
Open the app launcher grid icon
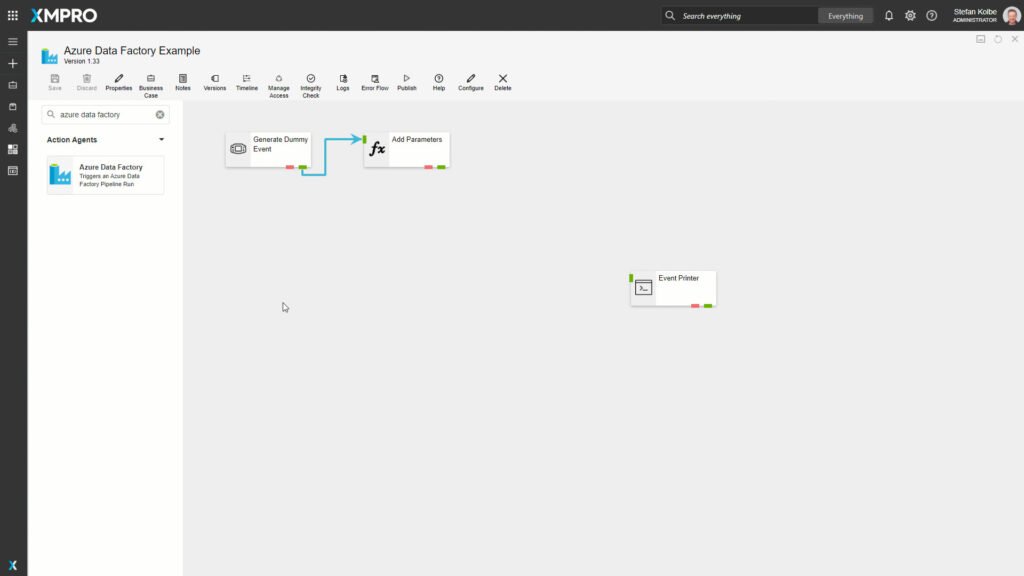[13, 16]
